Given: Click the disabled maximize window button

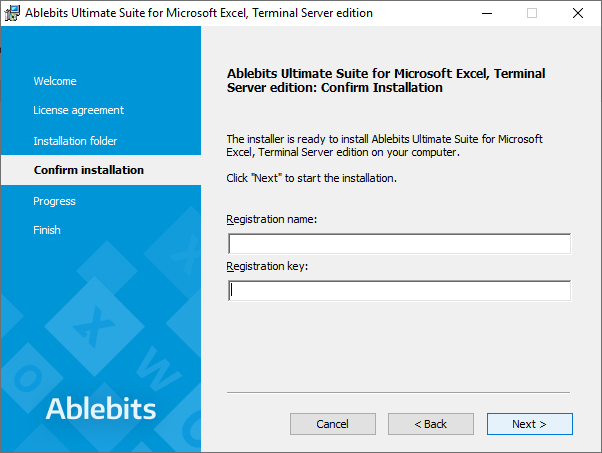Looking at the screenshot, I should click(532, 13).
